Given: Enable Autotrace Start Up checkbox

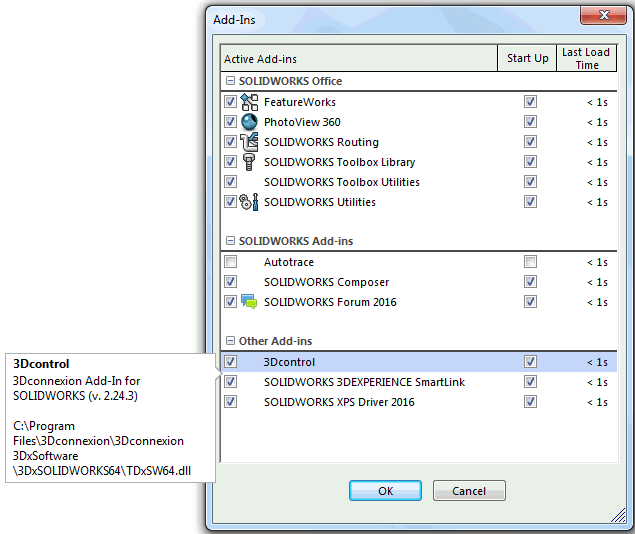Looking at the screenshot, I should click(530, 262).
